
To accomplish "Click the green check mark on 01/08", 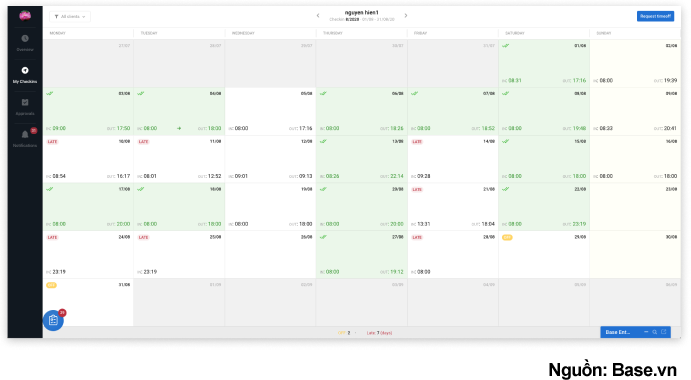I will [x=505, y=46].
